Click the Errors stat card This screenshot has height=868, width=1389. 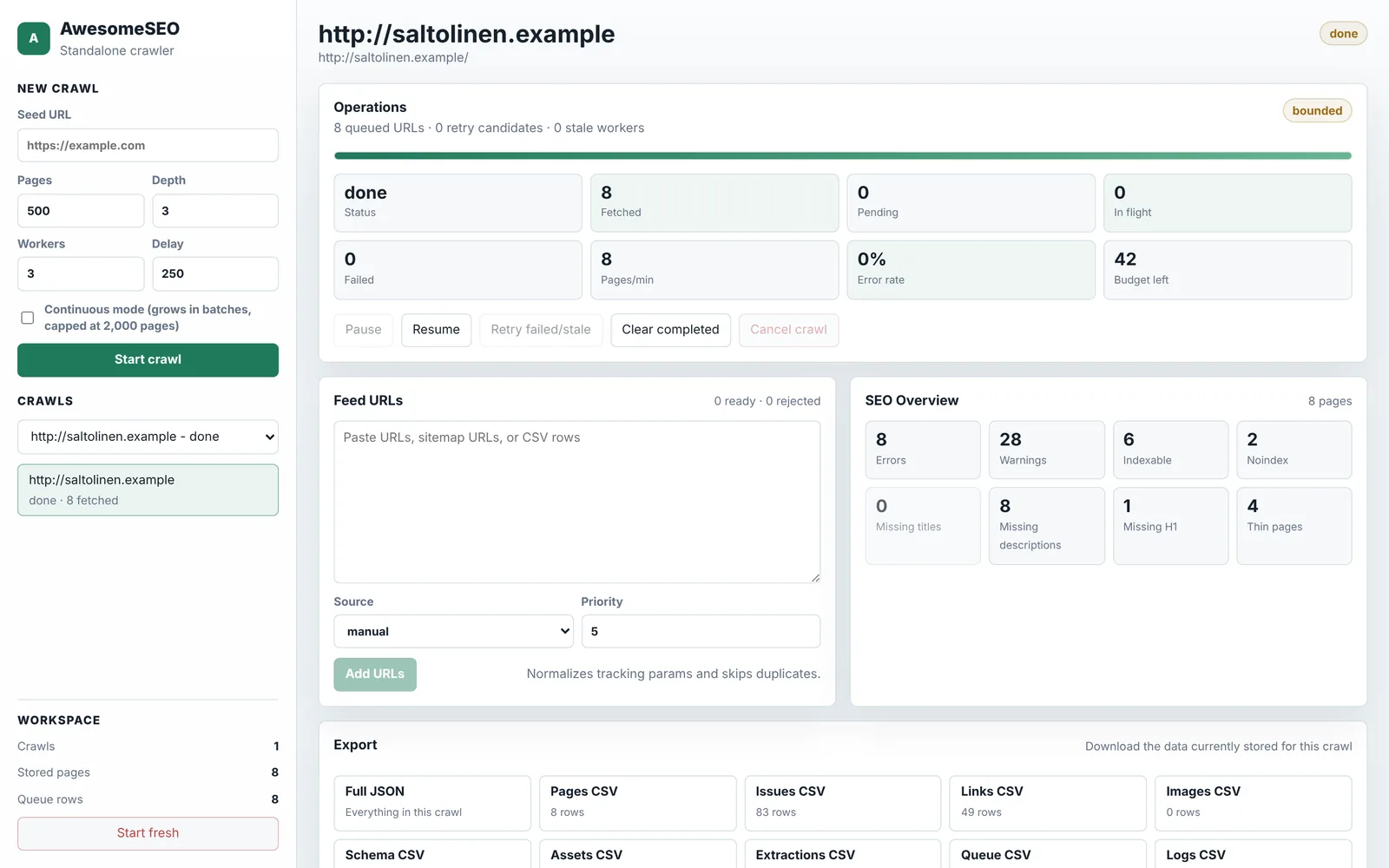pos(923,450)
